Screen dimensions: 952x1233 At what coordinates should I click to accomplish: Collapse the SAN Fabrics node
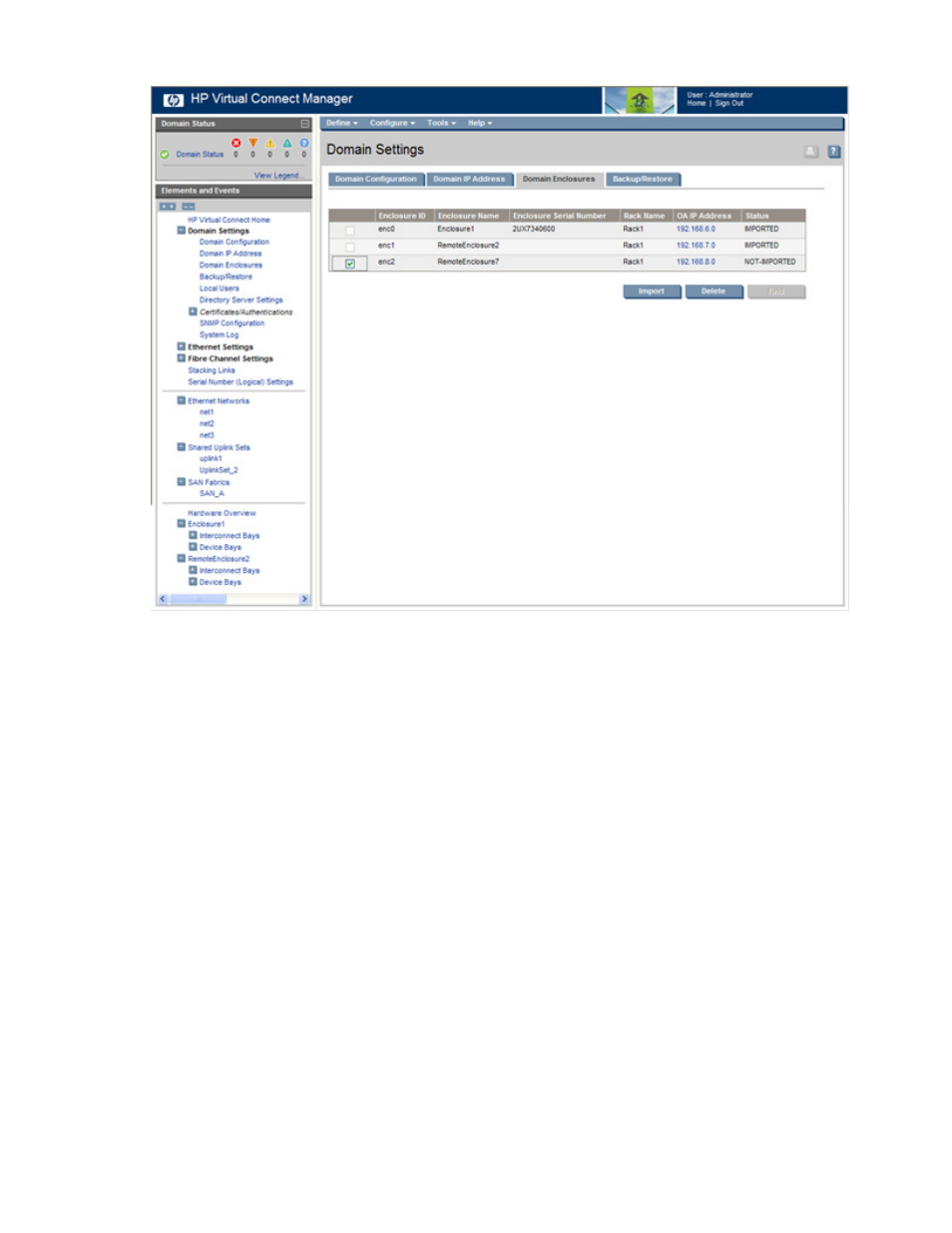(181, 481)
